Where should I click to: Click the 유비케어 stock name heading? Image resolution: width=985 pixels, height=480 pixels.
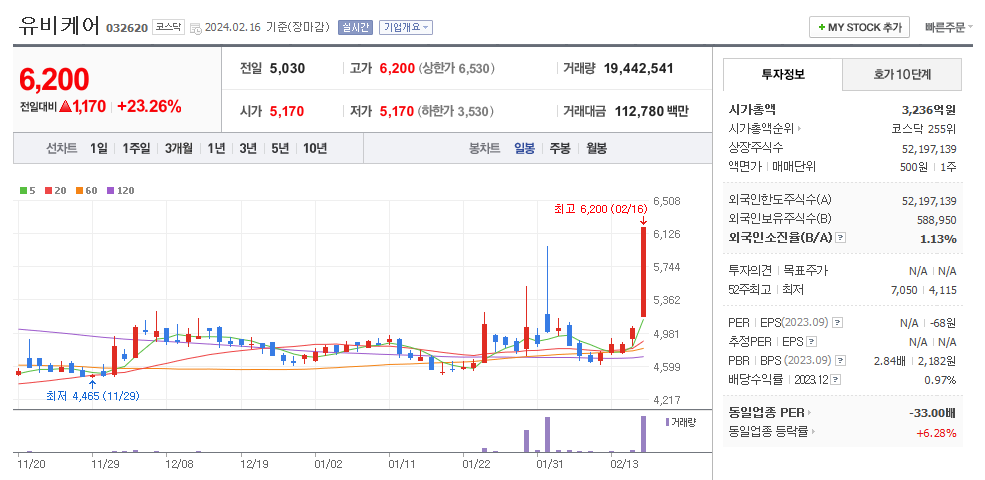(59, 25)
